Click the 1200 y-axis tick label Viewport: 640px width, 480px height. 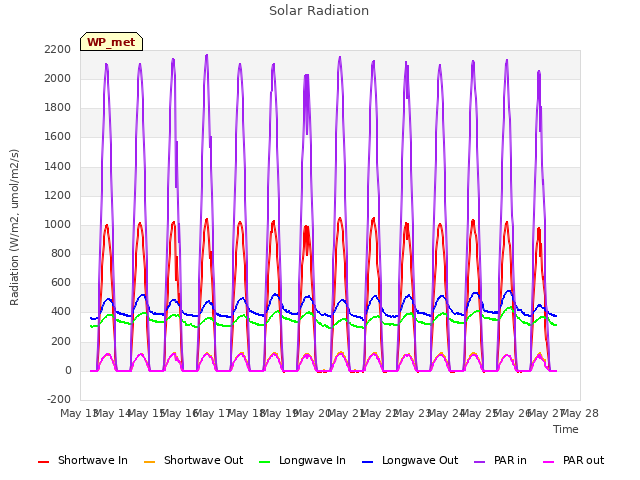58,195
